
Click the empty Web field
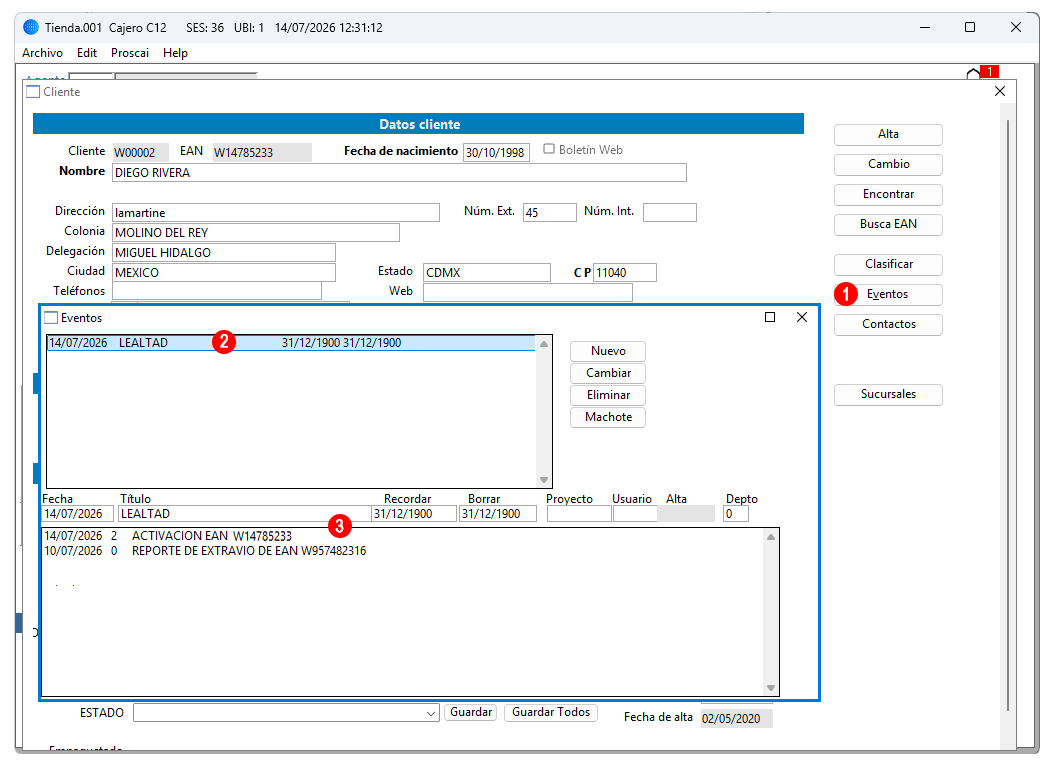tap(528, 293)
